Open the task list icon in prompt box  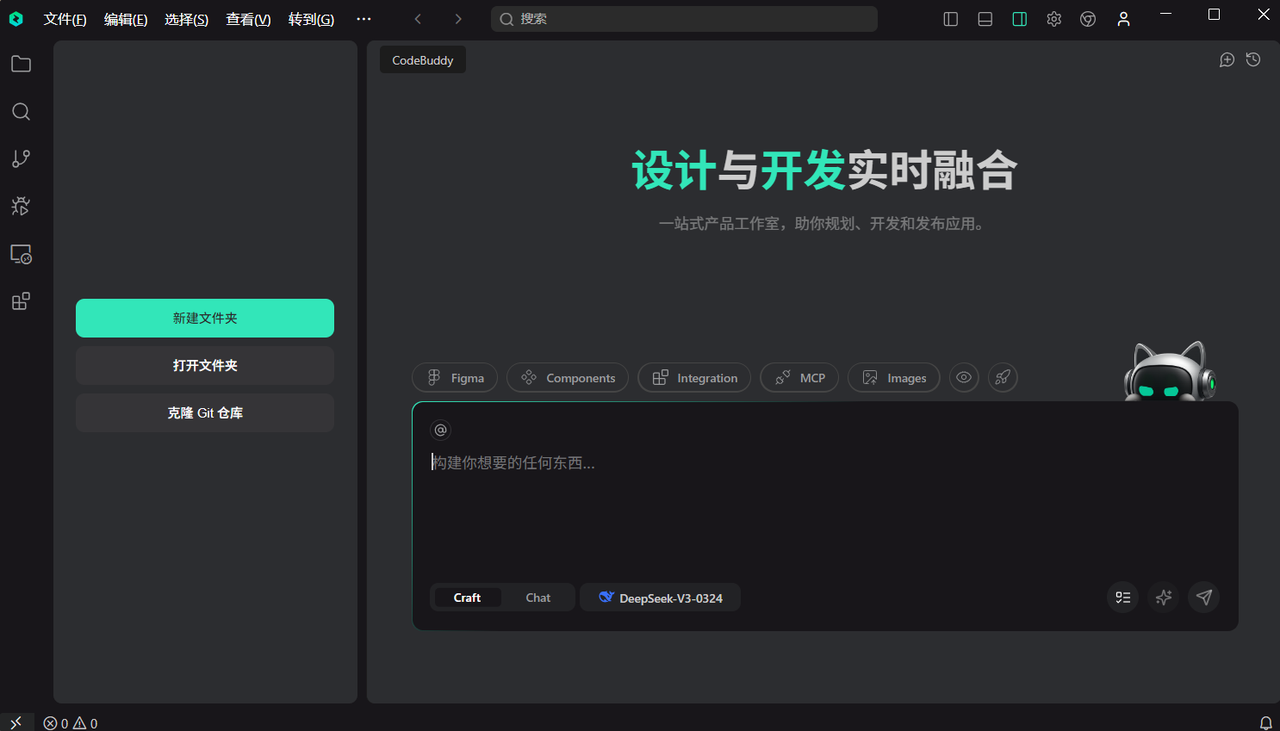pos(1123,597)
